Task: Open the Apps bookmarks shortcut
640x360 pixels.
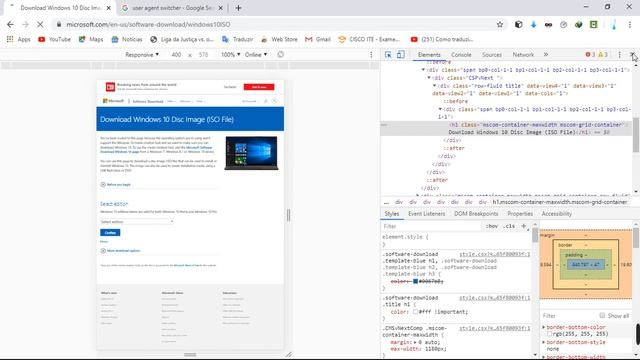Action: (x=18, y=39)
